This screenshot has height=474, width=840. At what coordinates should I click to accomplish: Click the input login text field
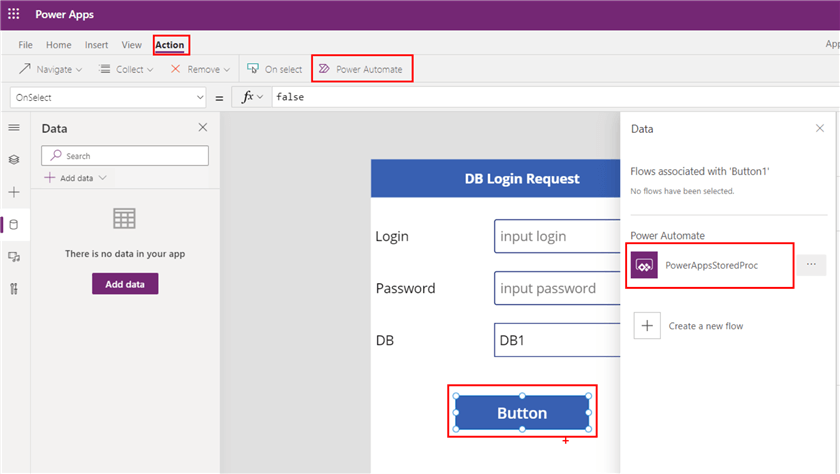pyautogui.click(x=557, y=236)
